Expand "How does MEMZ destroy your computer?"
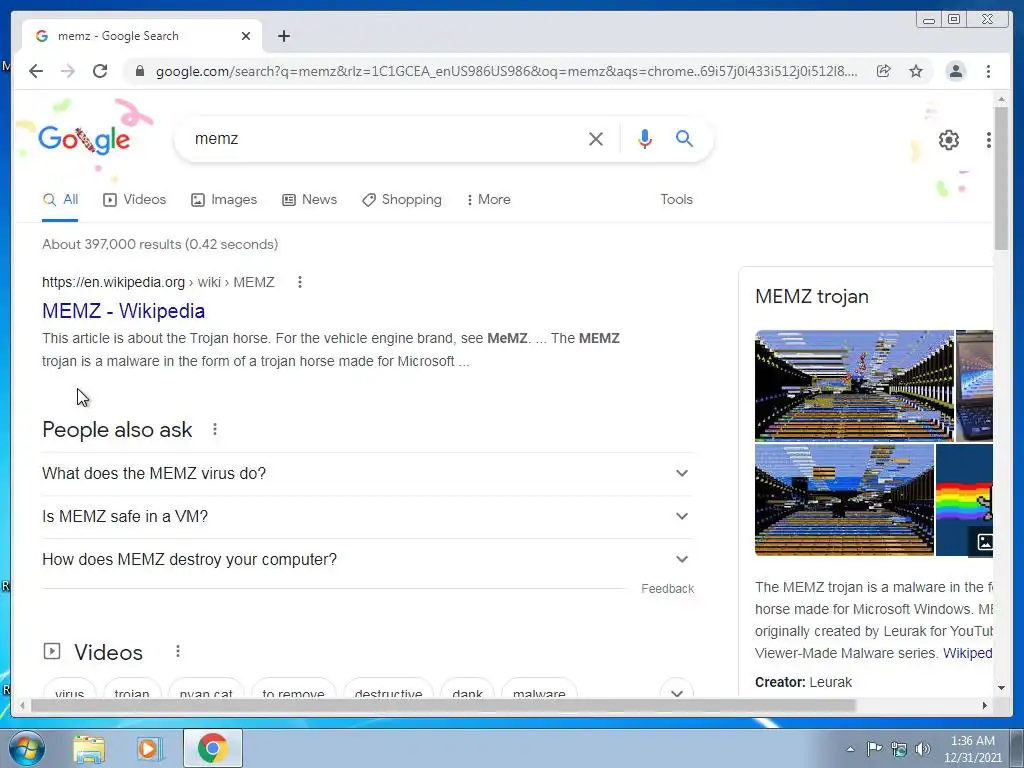1024x768 pixels. (367, 560)
